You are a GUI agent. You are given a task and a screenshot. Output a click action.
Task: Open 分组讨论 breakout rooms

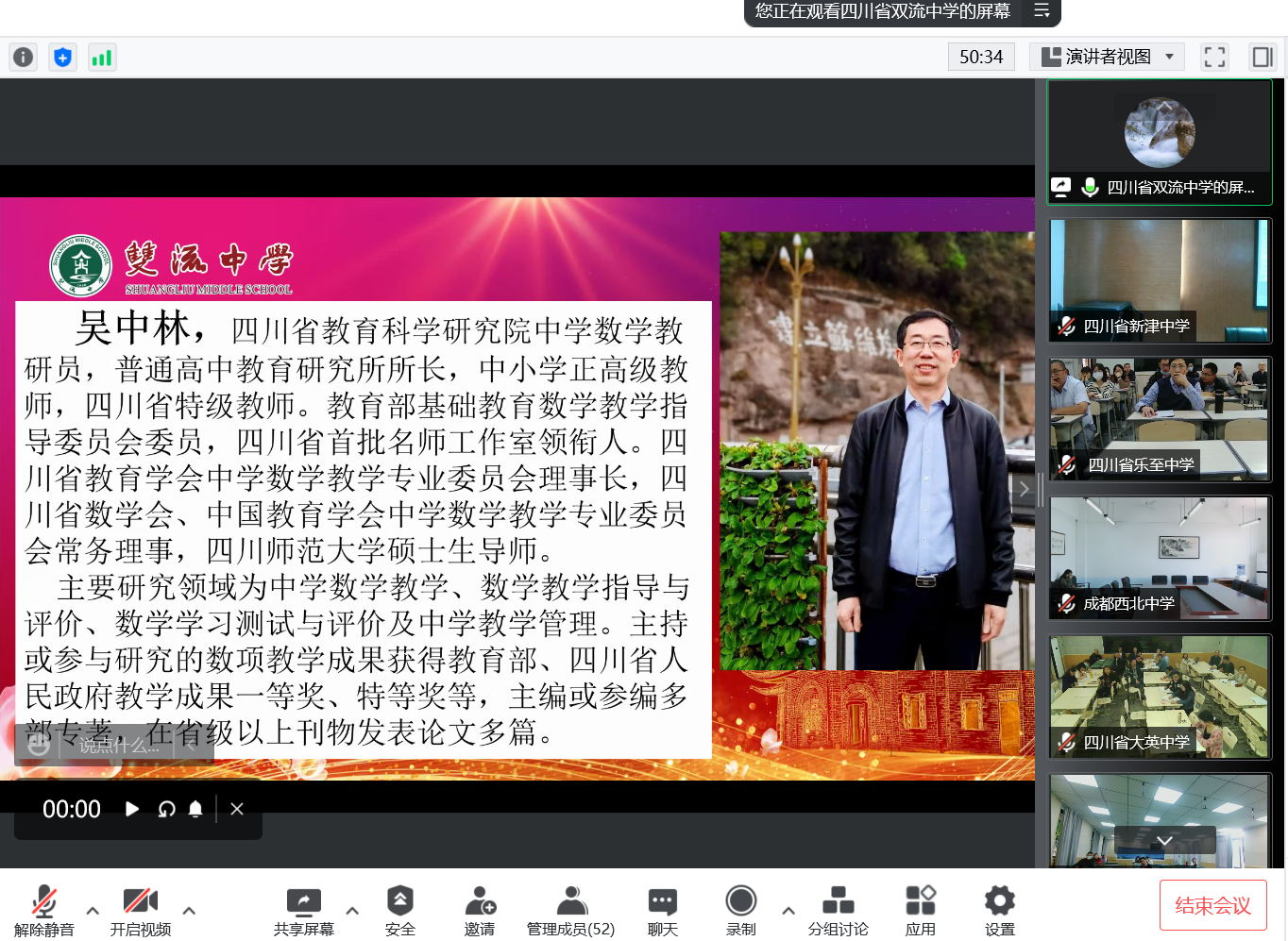pos(838,911)
